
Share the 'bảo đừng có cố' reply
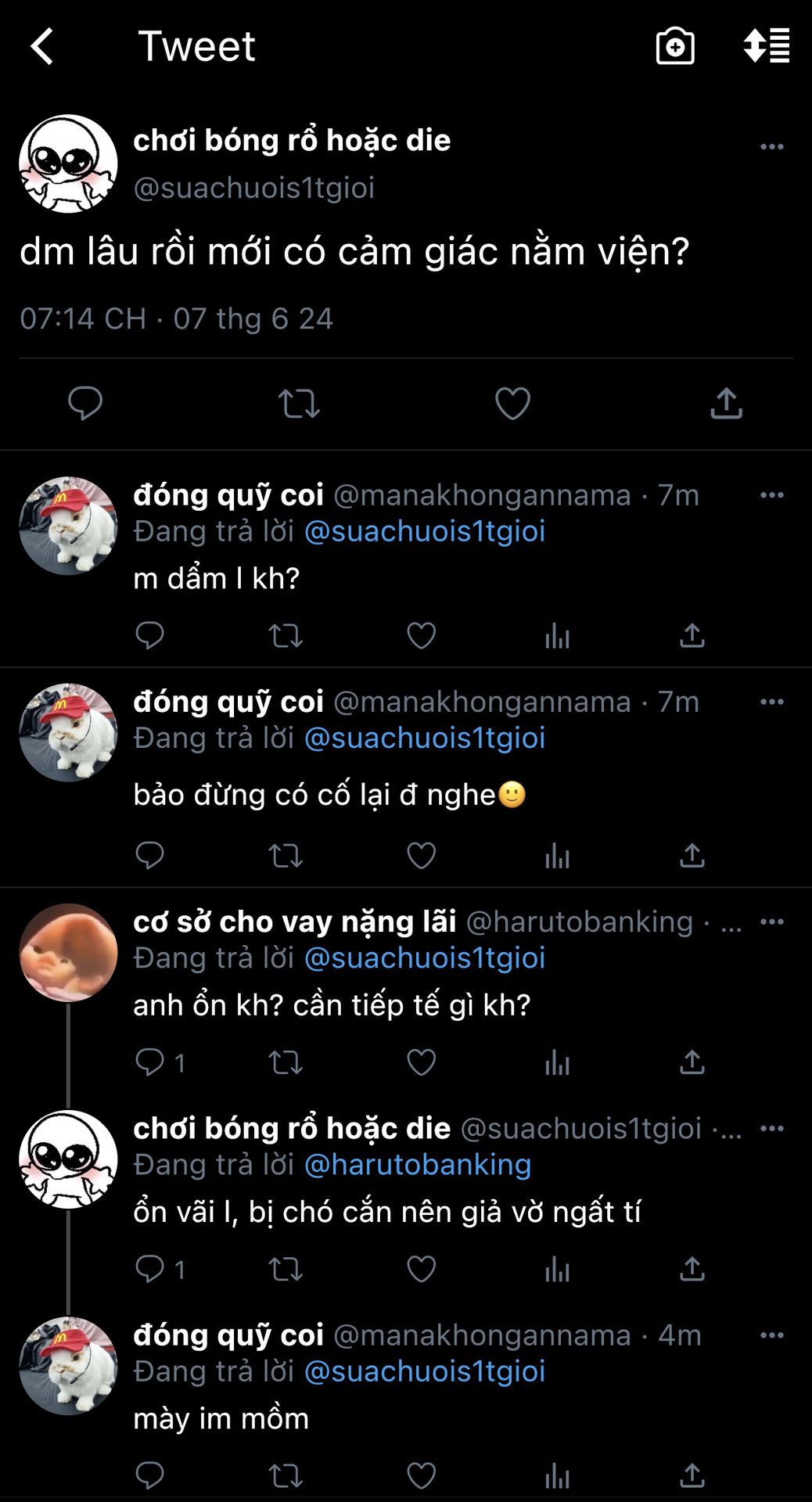point(692,856)
